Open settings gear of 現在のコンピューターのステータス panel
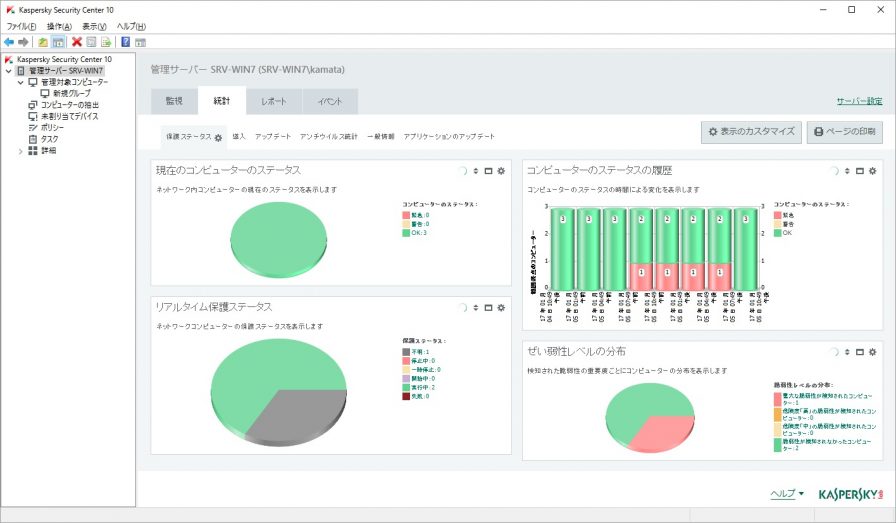The height and width of the screenshot is (523, 896). (x=501, y=171)
